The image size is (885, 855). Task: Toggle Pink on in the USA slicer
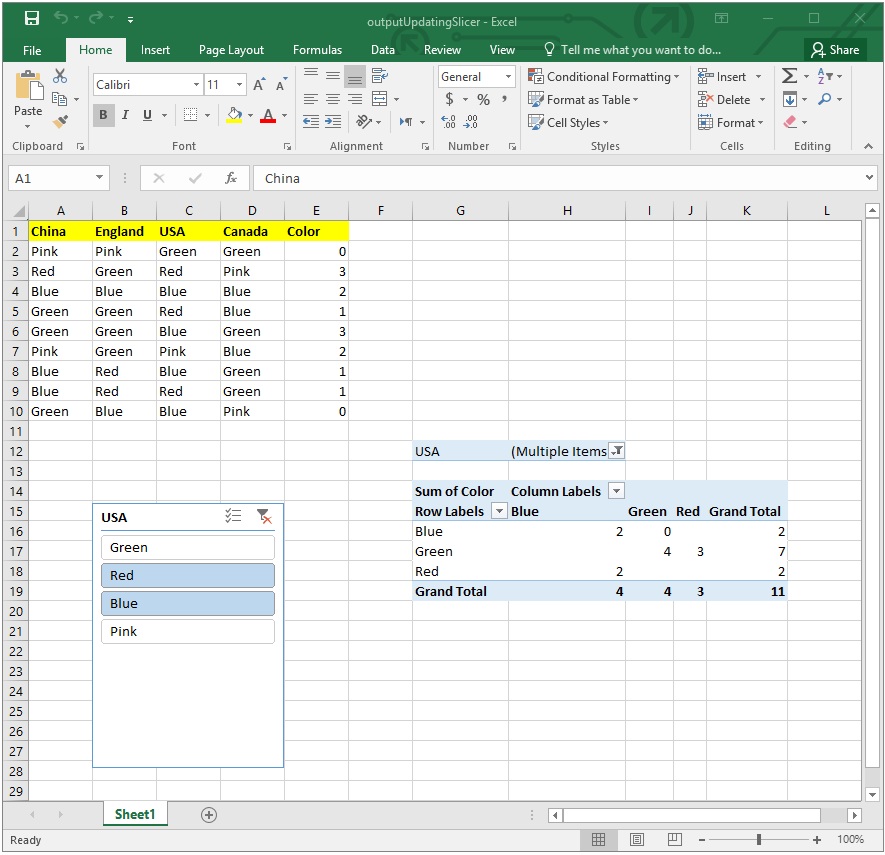[x=187, y=631]
